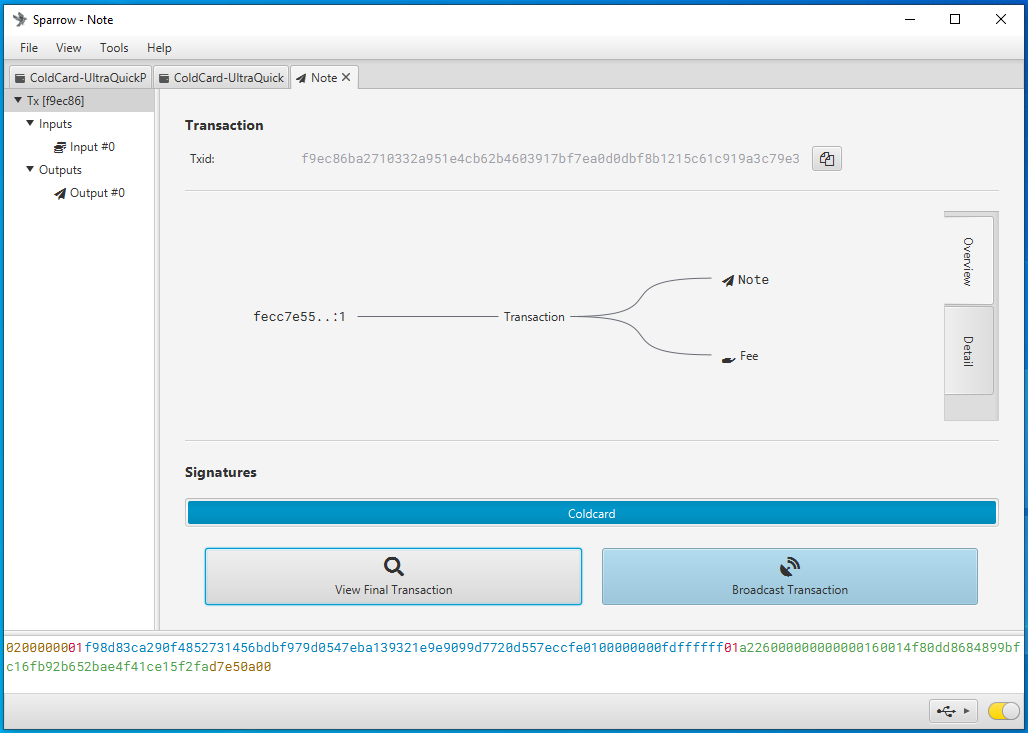Copy the Txid to clipboard
This screenshot has width=1028, height=733.
click(x=826, y=159)
